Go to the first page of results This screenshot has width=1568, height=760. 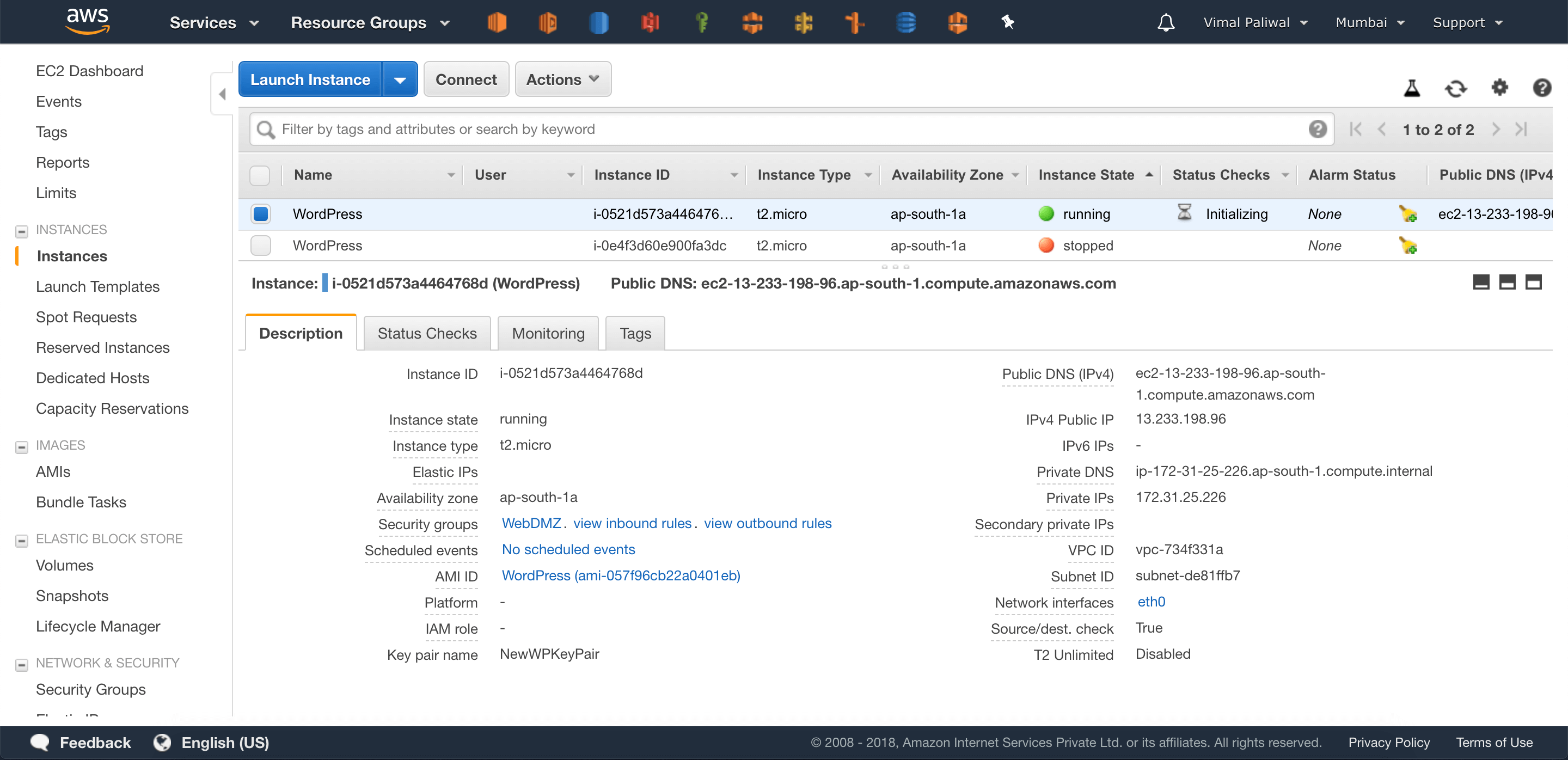click(x=1356, y=129)
